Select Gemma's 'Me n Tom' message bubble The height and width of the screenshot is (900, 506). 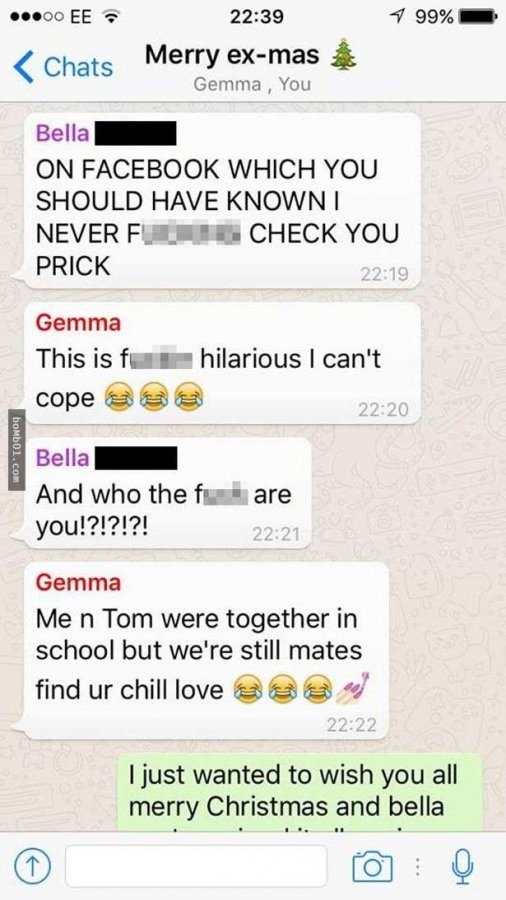[x=207, y=650]
